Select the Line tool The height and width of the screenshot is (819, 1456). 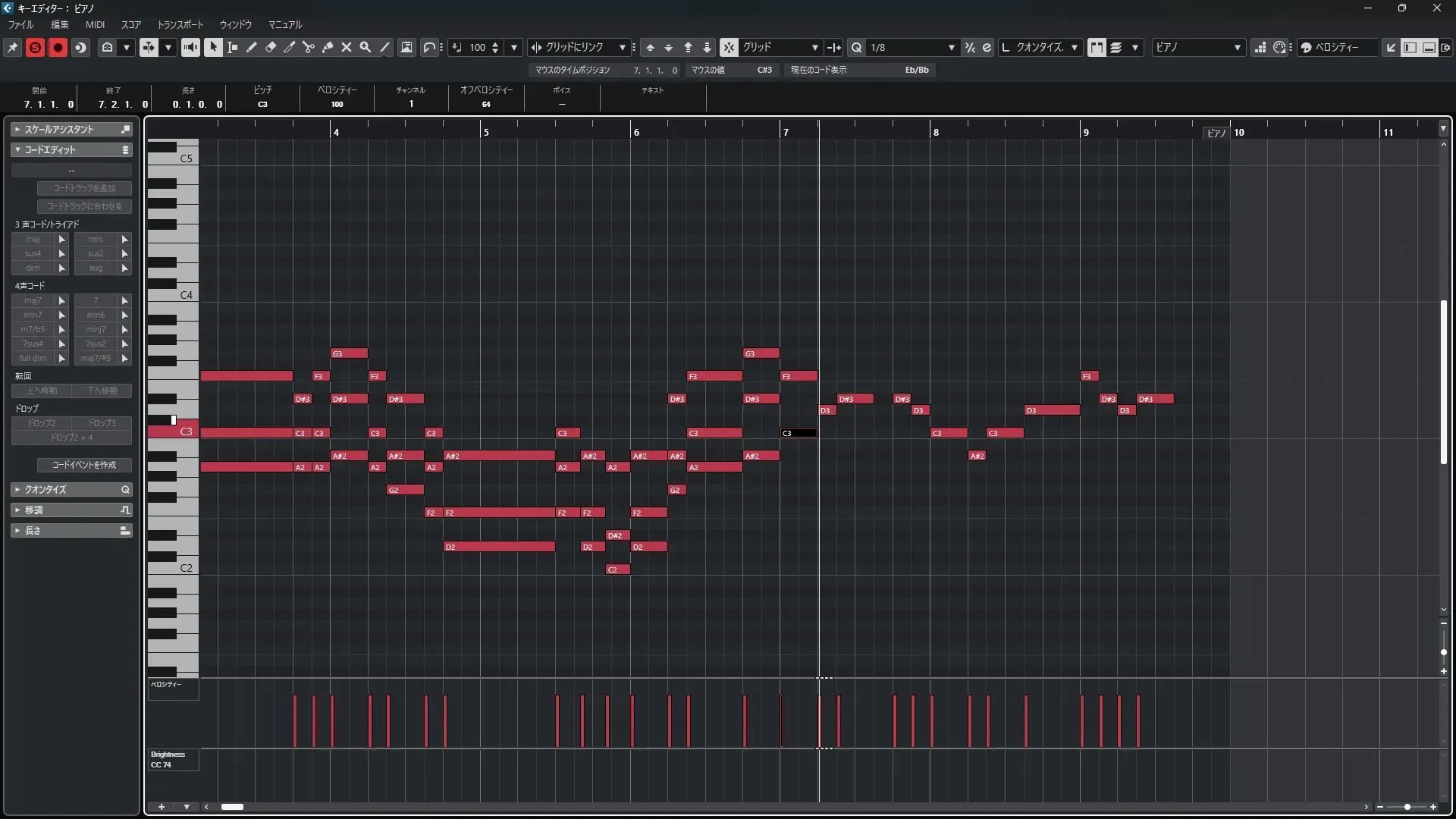[384, 47]
